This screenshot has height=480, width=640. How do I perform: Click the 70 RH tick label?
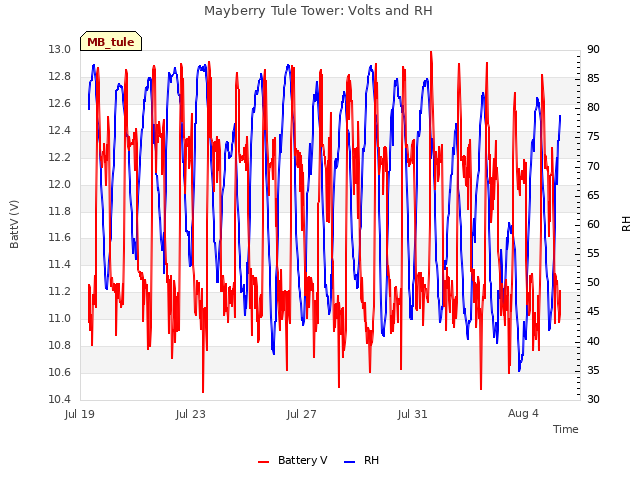[593, 167]
